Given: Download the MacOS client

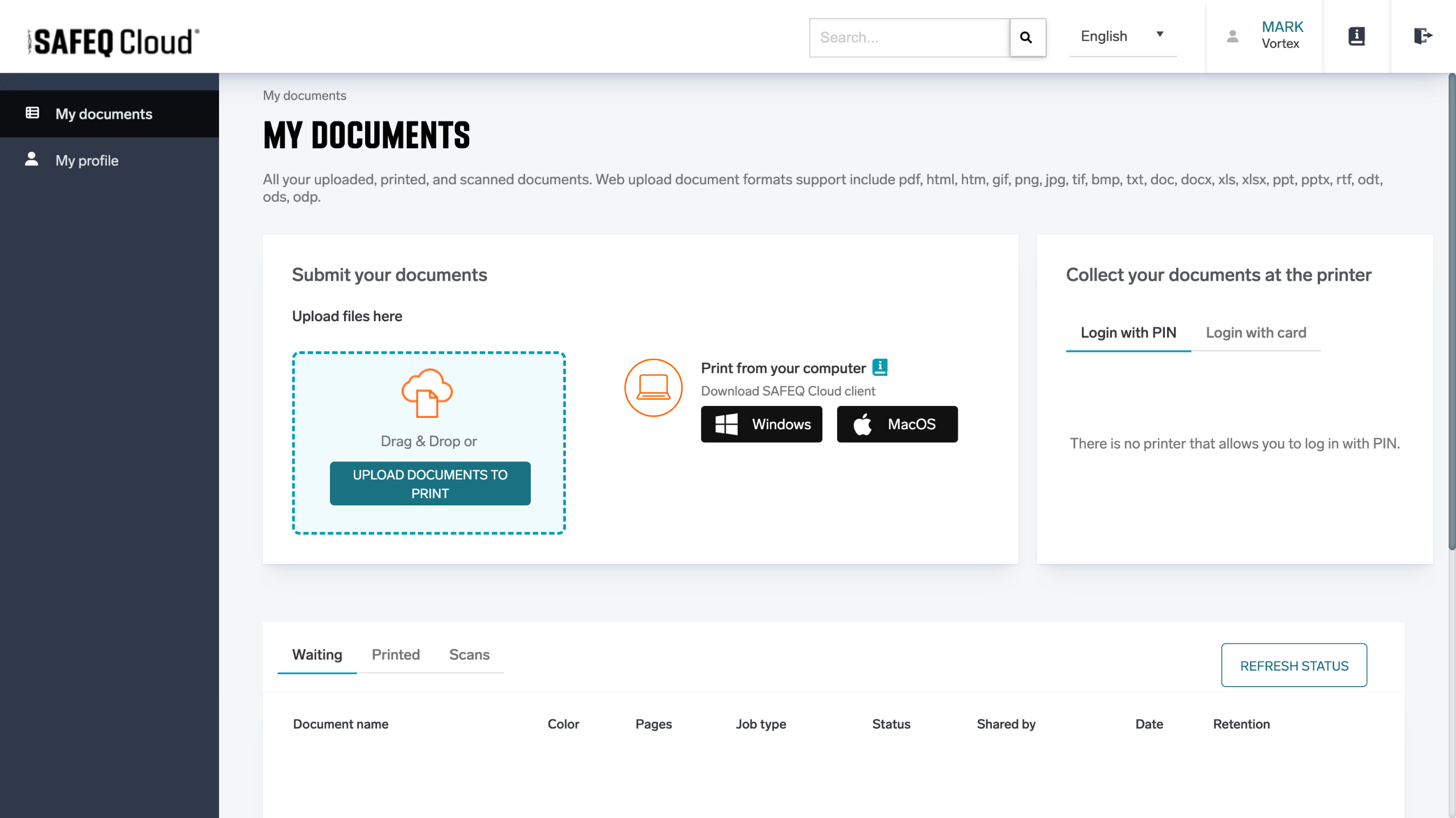Looking at the screenshot, I should click(897, 424).
